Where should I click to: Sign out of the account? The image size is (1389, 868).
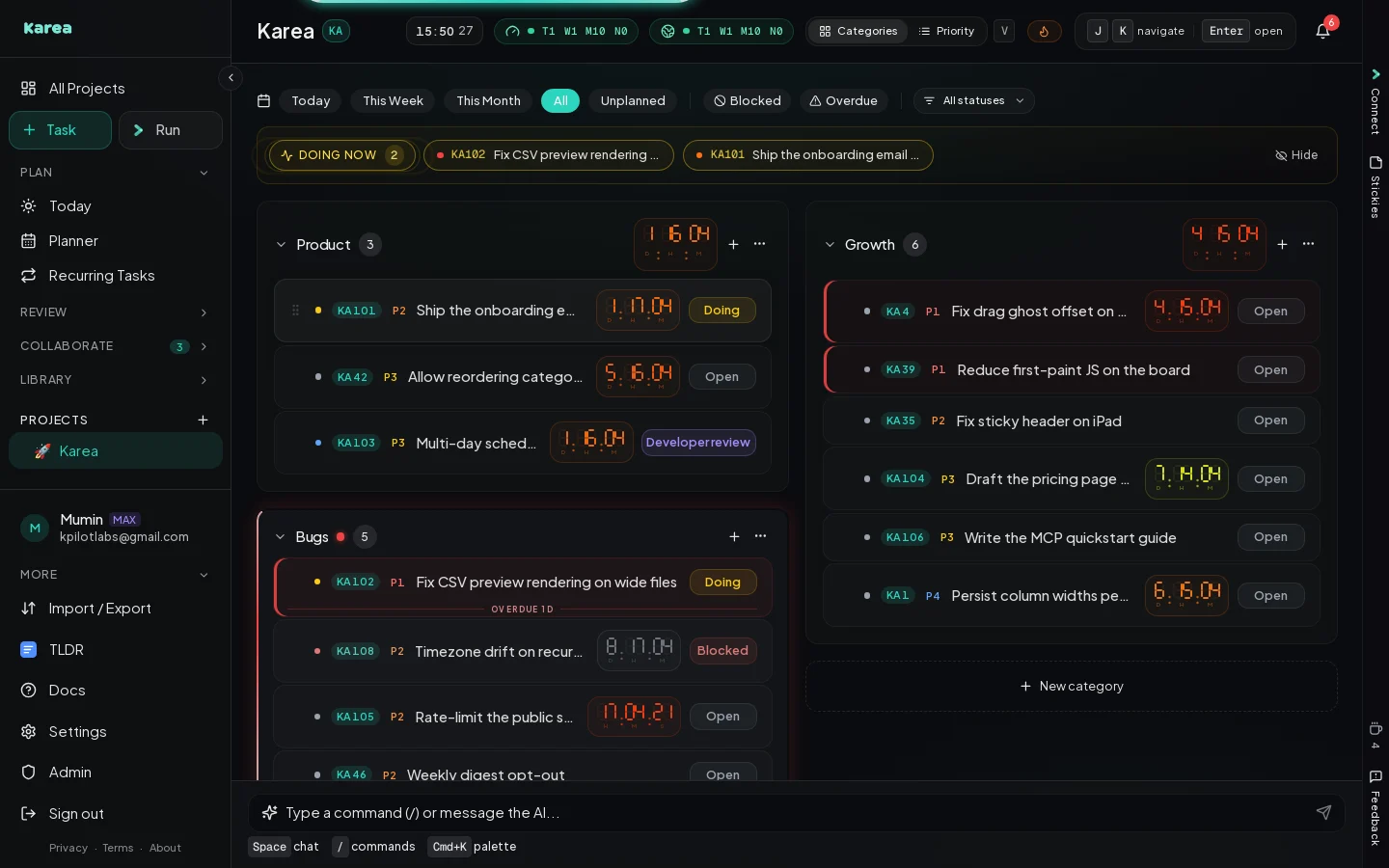(x=116, y=814)
